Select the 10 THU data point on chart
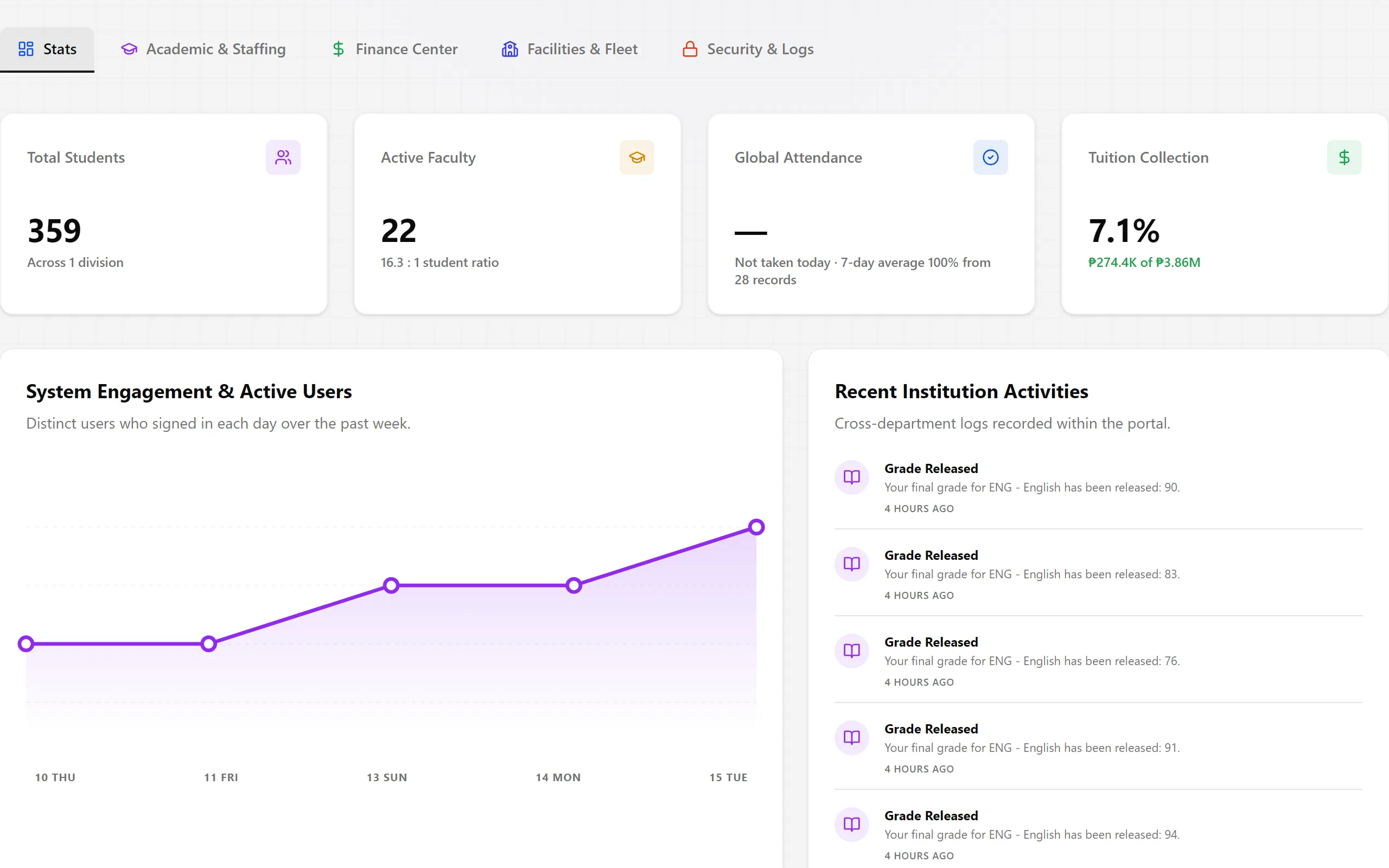The width and height of the screenshot is (1389, 868). 26,643
